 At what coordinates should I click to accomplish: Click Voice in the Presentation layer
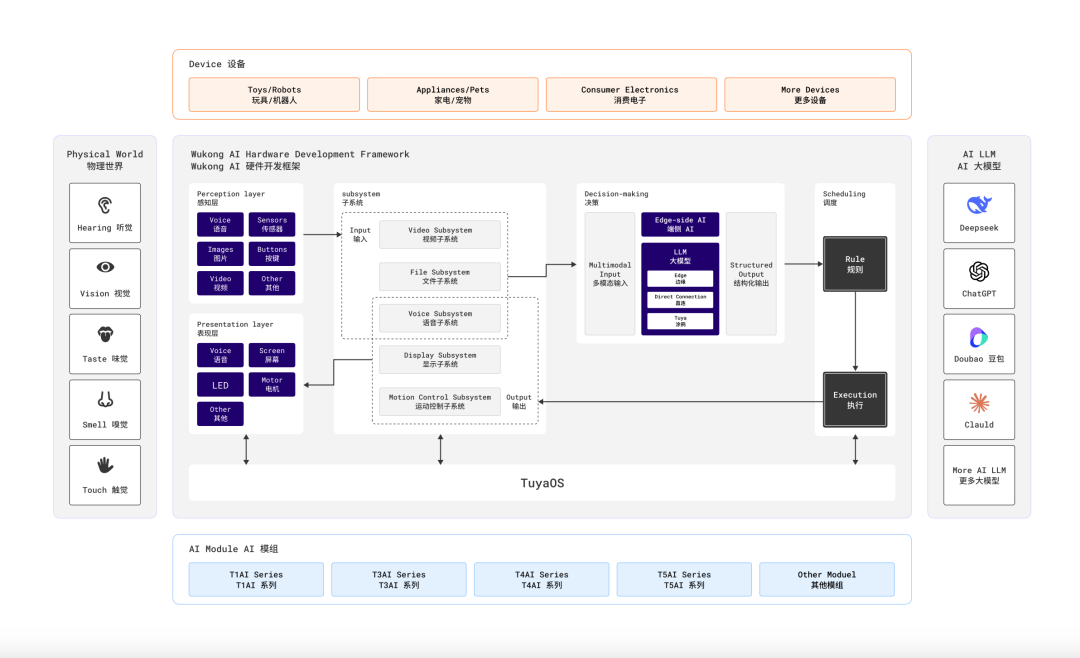click(x=220, y=355)
